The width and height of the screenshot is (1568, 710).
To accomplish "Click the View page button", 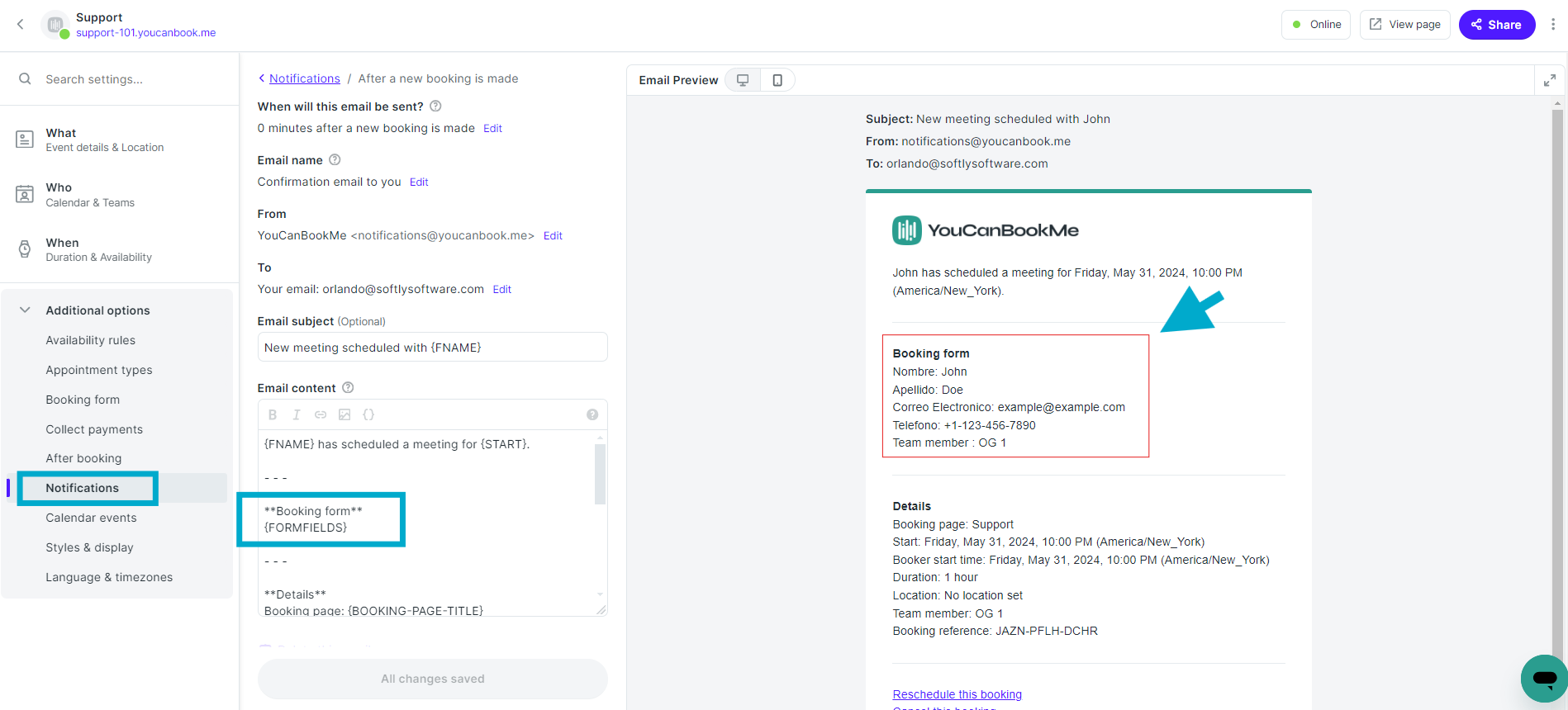I will pos(1404,25).
